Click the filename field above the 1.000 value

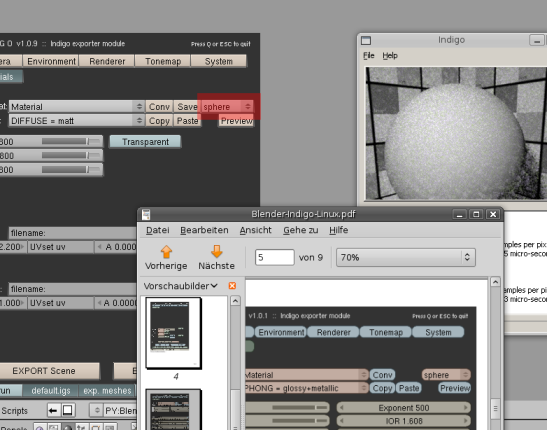click(x=73, y=289)
